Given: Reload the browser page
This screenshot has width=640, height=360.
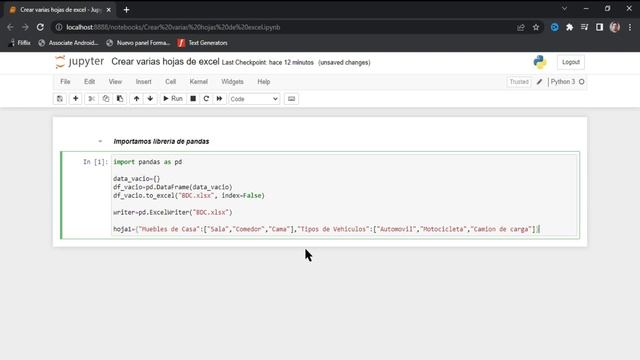Looking at the screenshot, I should pos(40,27).
